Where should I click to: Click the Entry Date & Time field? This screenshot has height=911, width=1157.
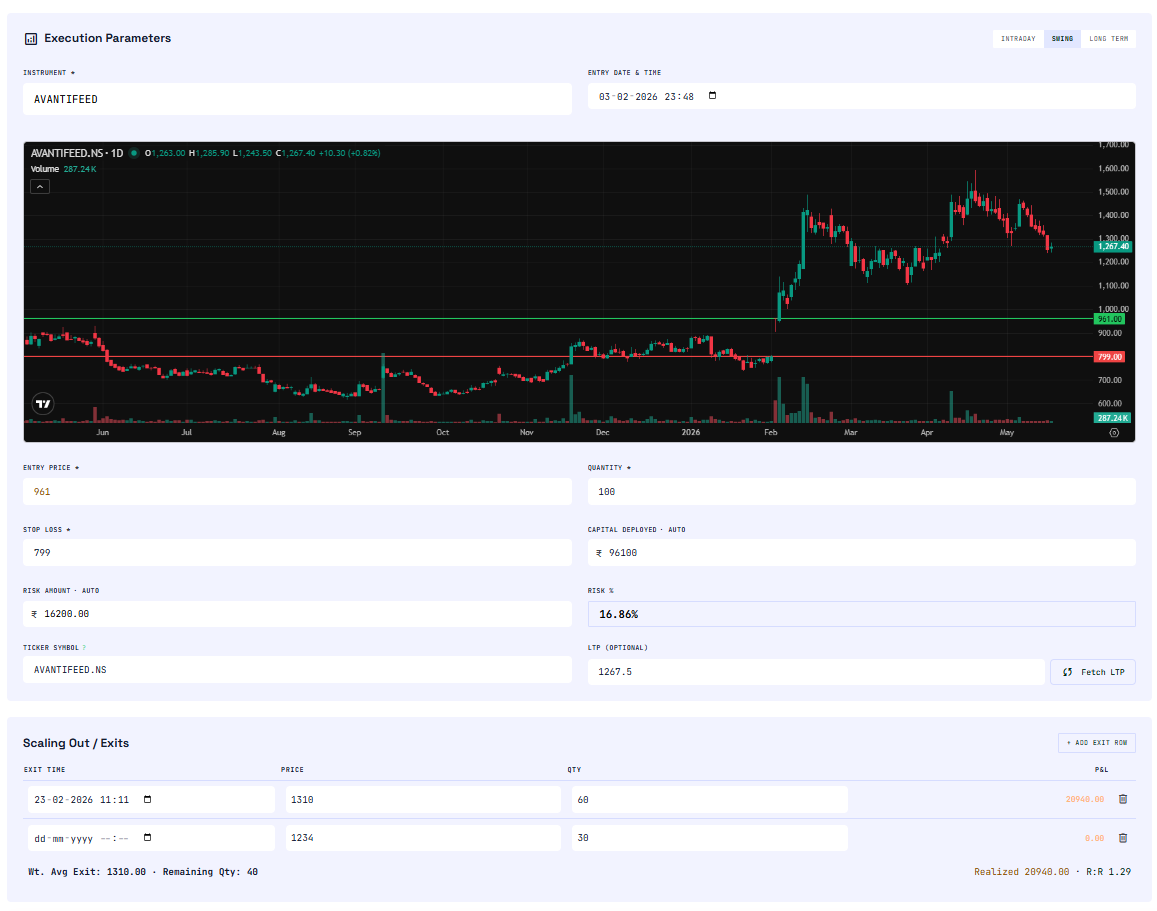(861, 97)
